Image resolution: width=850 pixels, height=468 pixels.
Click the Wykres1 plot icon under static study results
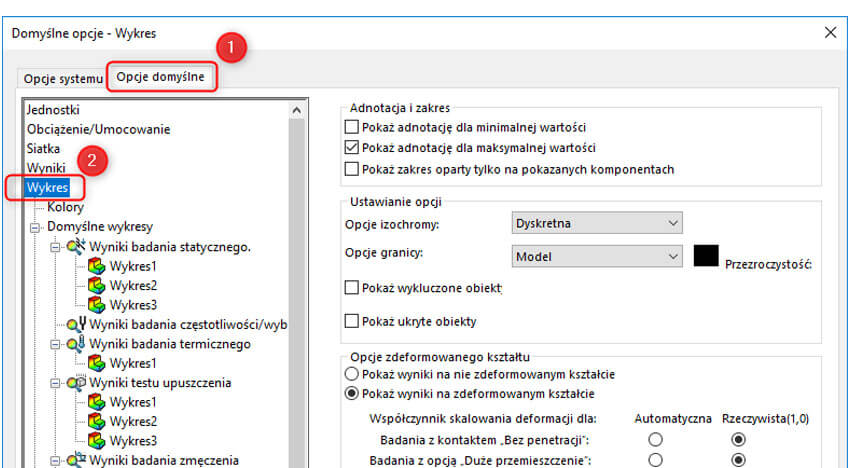click(96, 266)
